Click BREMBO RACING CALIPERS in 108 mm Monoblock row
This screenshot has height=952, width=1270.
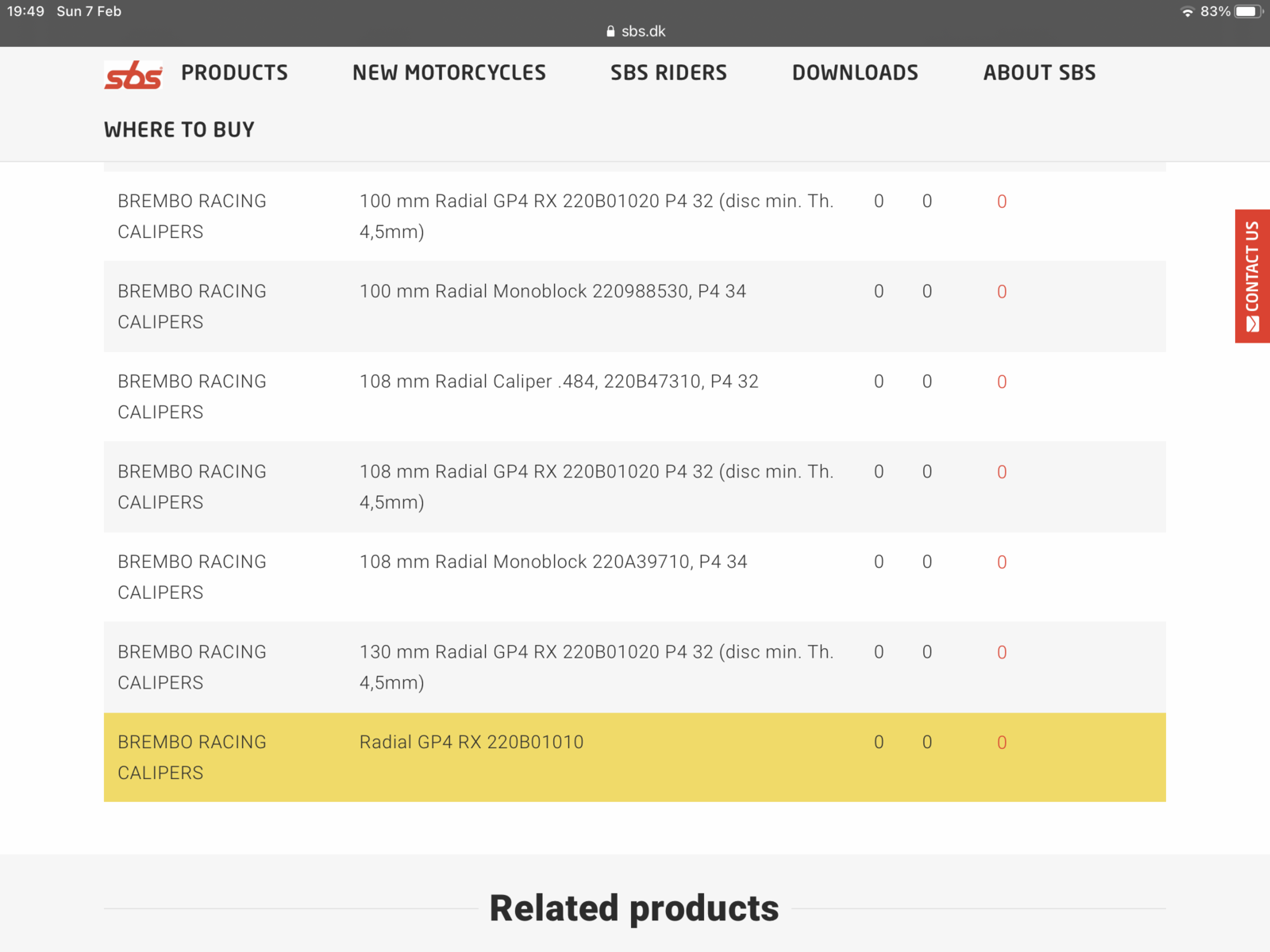click(192, 577)
